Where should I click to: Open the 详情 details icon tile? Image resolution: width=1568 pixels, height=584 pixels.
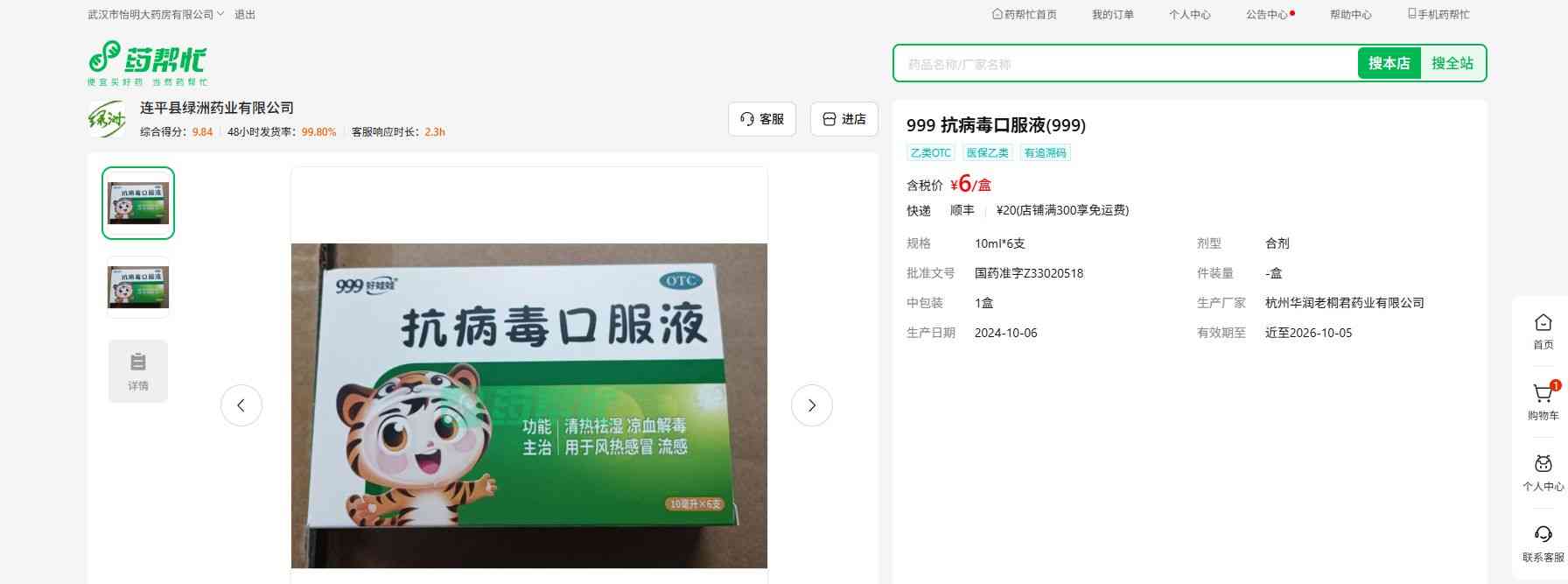(138, 371)
